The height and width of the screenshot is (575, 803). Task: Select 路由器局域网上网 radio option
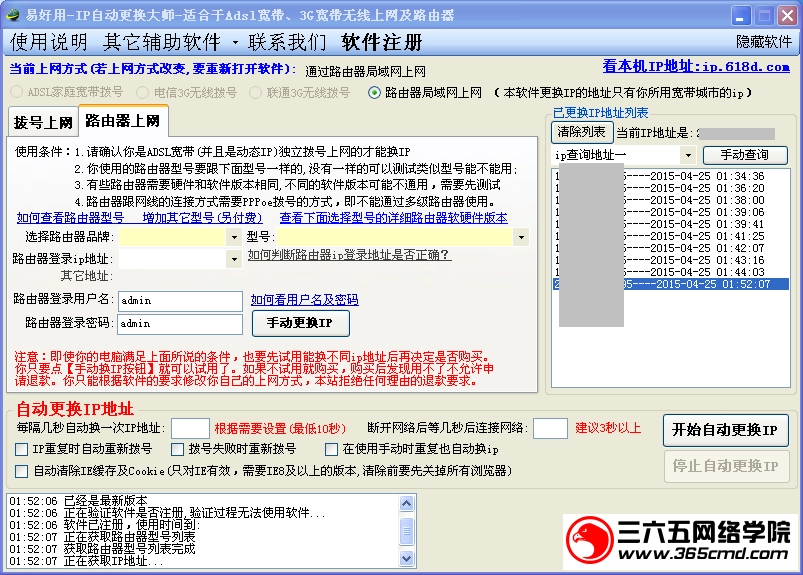(x=425, y=92)
